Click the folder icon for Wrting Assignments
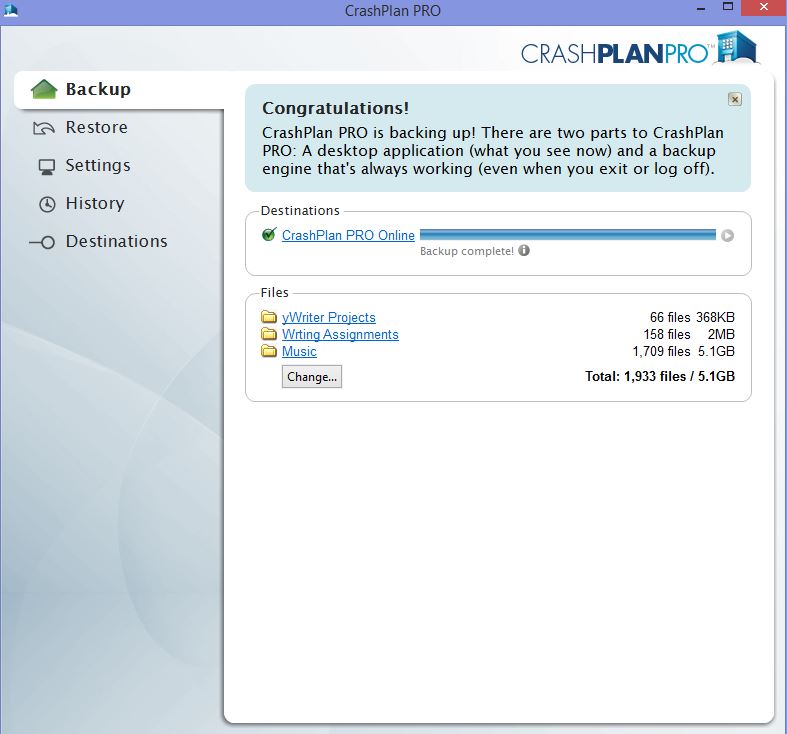787x734 pixels. (269, 334)
